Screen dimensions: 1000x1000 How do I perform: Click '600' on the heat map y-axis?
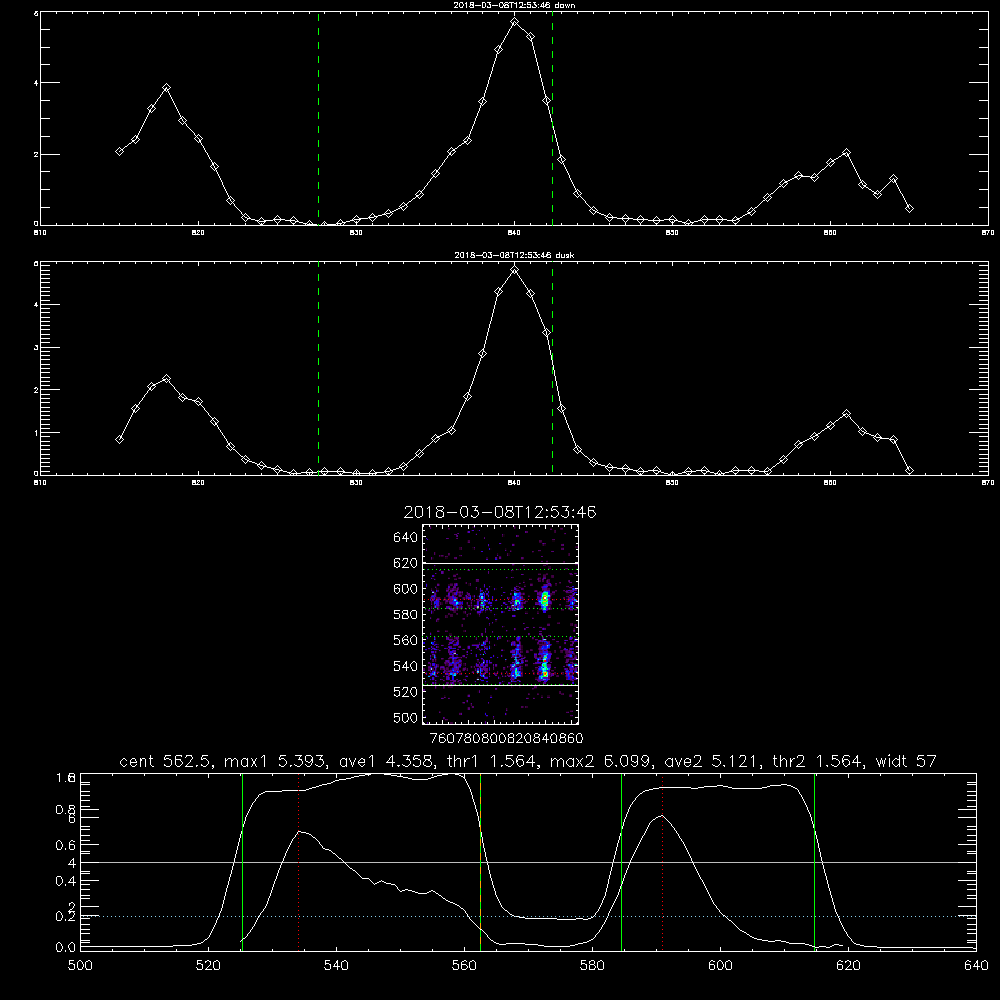pyautogui.click(x=406, y=589)
